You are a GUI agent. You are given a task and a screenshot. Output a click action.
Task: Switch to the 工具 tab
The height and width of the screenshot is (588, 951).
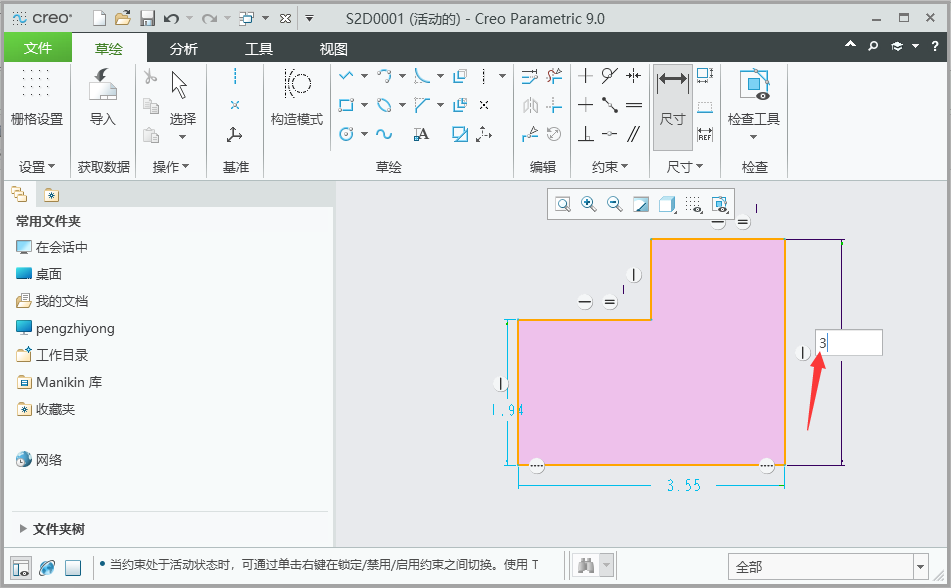(x=259, y=49)
